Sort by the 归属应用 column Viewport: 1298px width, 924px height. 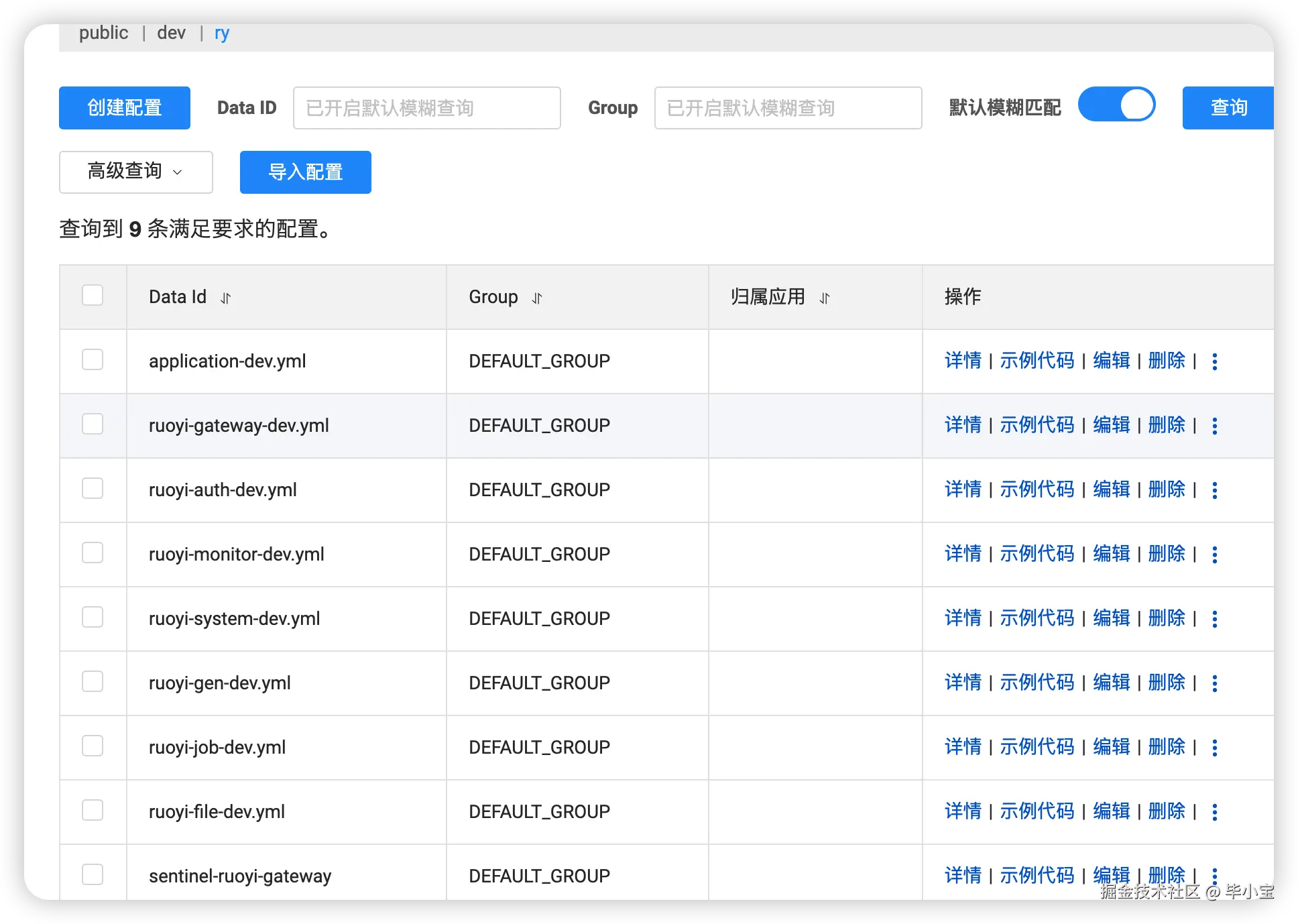click(x=825, y=297)
